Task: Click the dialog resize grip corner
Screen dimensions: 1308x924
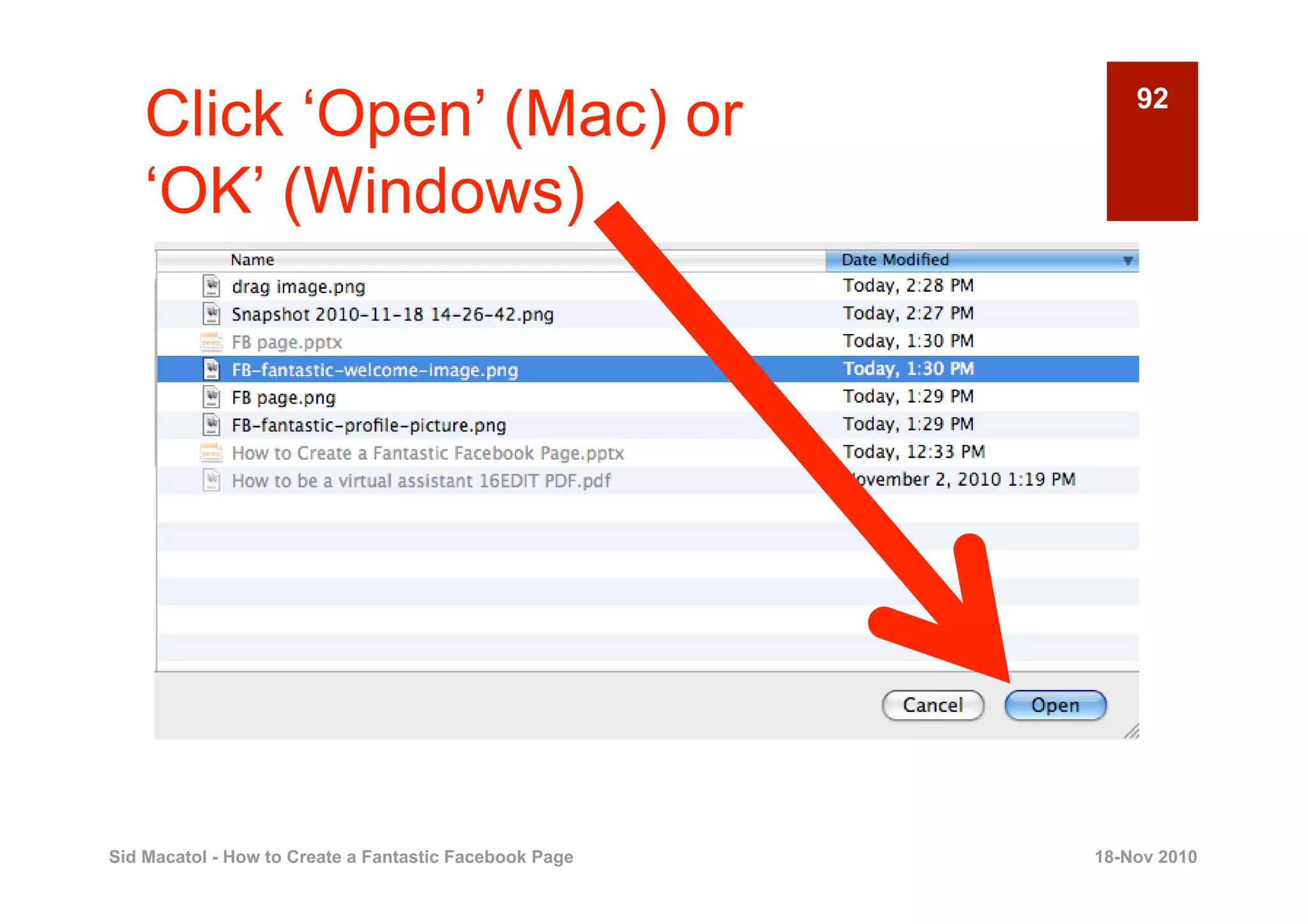Action: click(x=1131, y=731)
